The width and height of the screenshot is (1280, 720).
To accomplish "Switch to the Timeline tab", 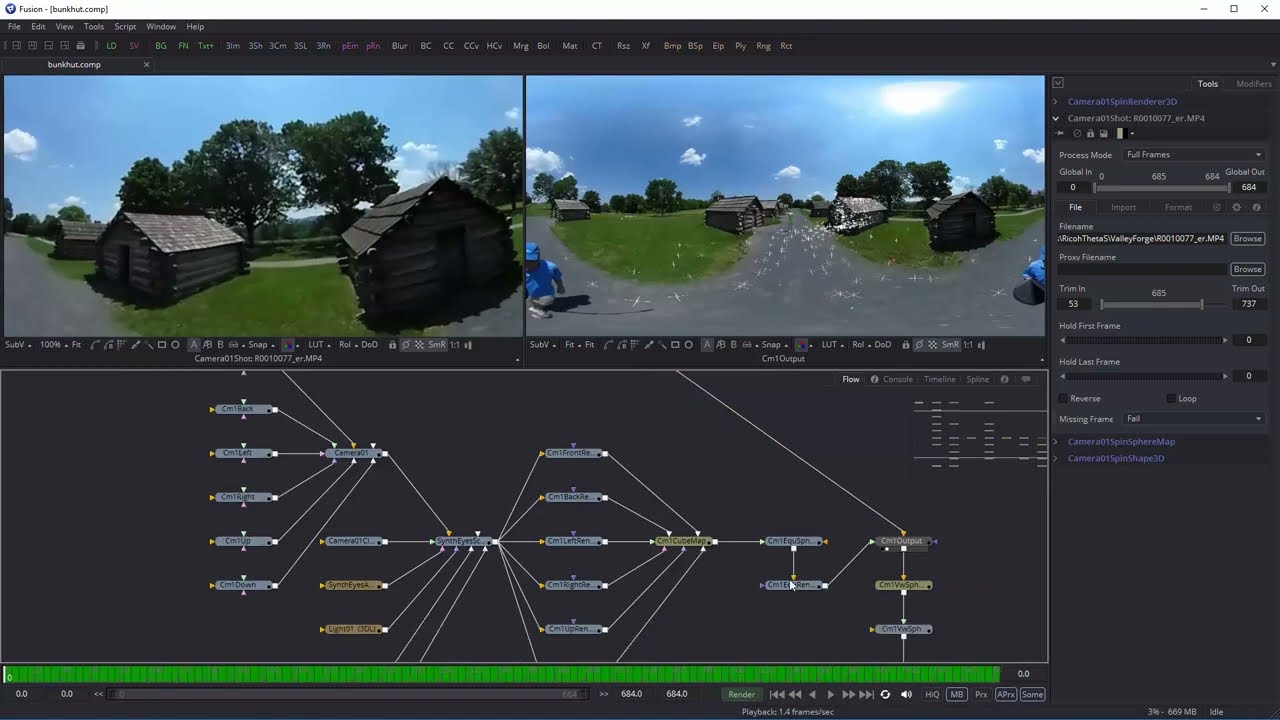I will coord(939,379).
